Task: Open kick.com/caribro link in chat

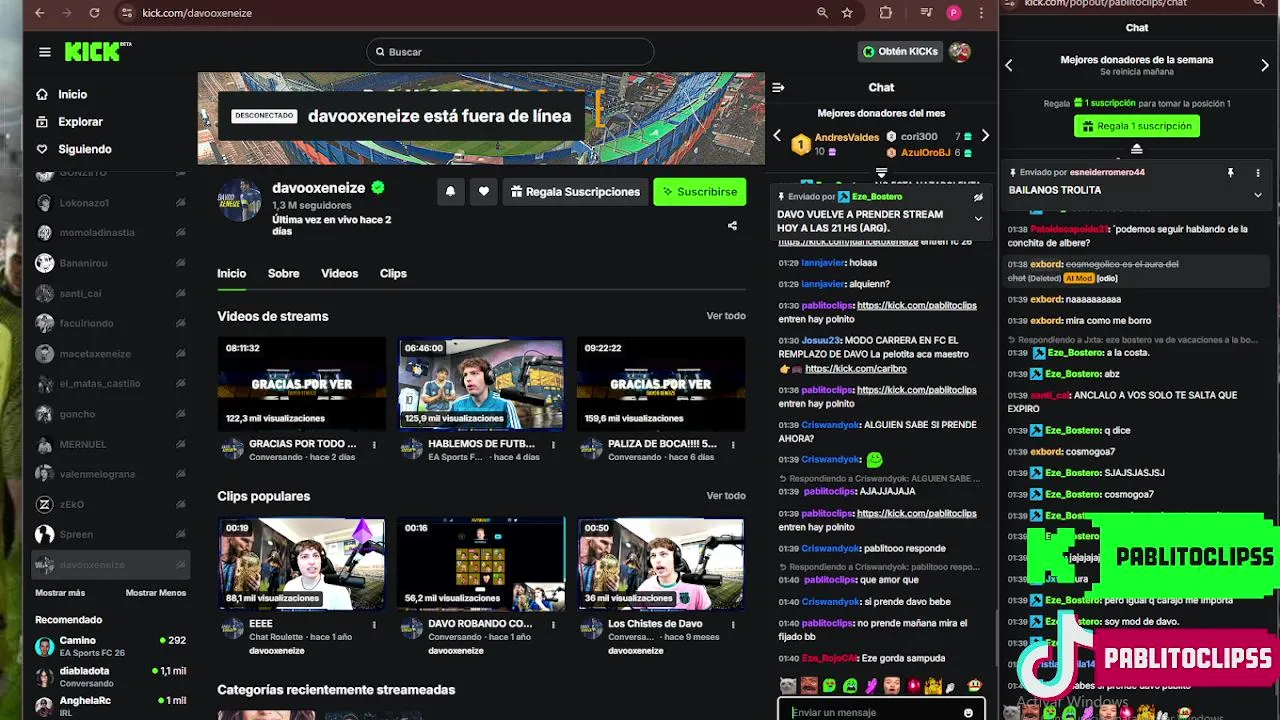Action: tap(855, 368)
